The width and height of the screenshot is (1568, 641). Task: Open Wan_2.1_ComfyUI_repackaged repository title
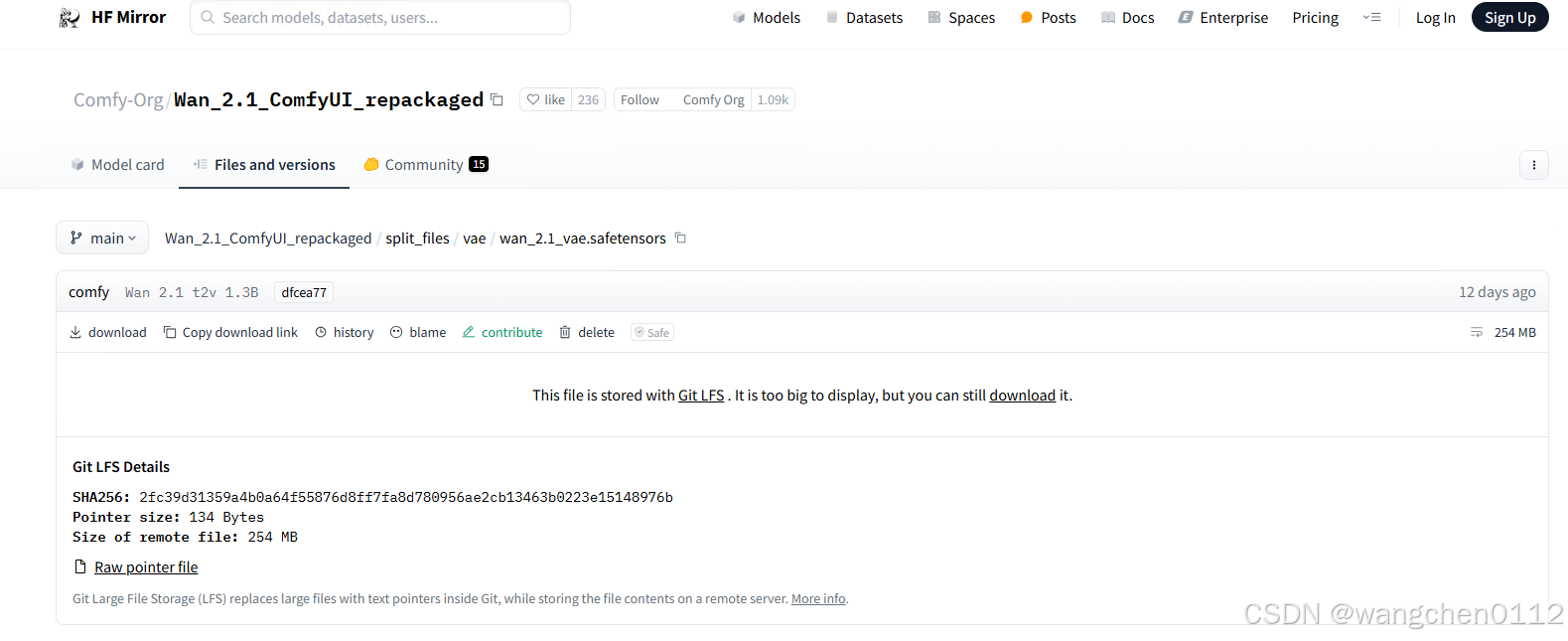[x=329, y=99]
